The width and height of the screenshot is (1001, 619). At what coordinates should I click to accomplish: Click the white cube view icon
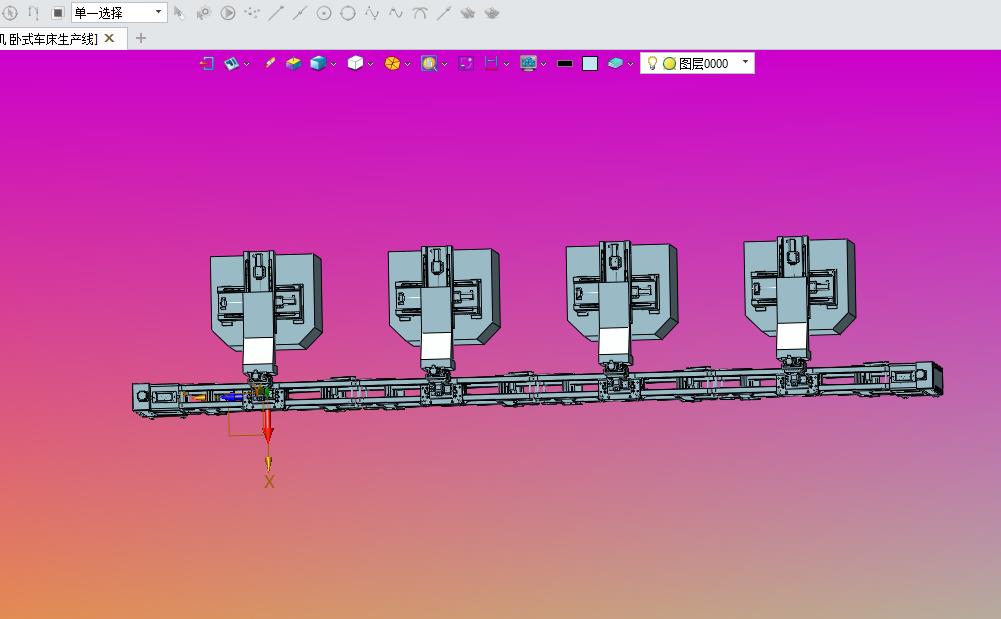[x=355, y=63]
